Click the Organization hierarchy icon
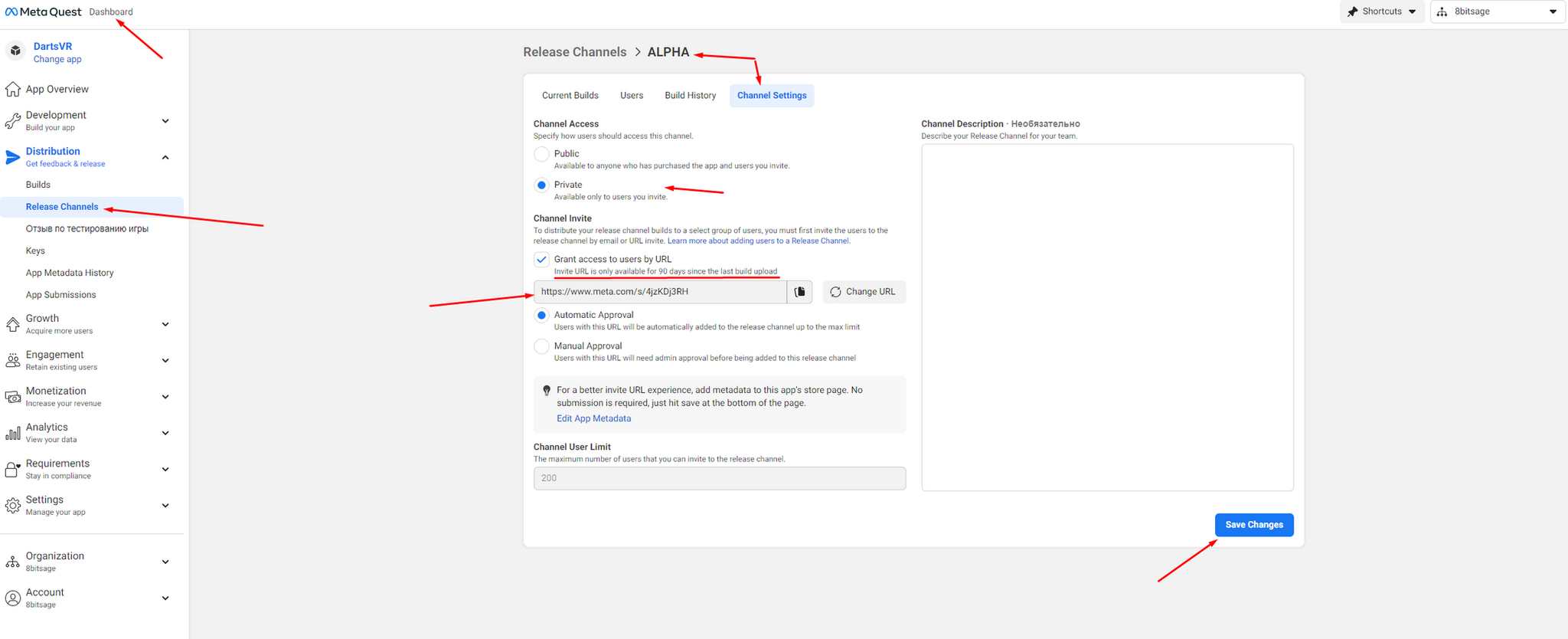The width and height of the screenshot is (1568, 639). pyautogui.click(x=13, y=562)
